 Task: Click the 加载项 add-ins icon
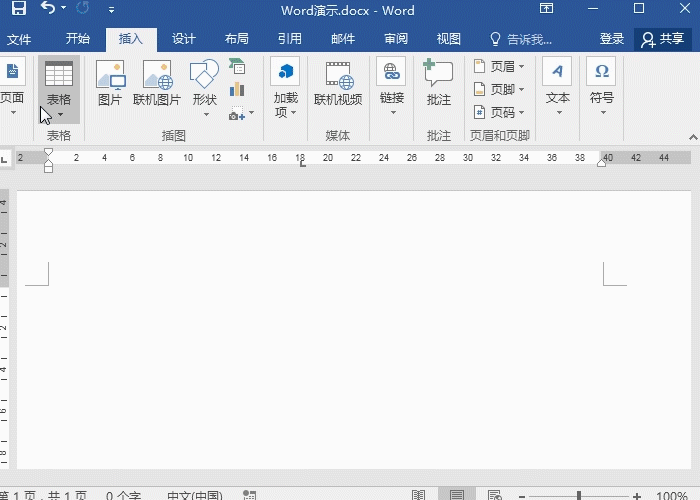pos(285,83)
